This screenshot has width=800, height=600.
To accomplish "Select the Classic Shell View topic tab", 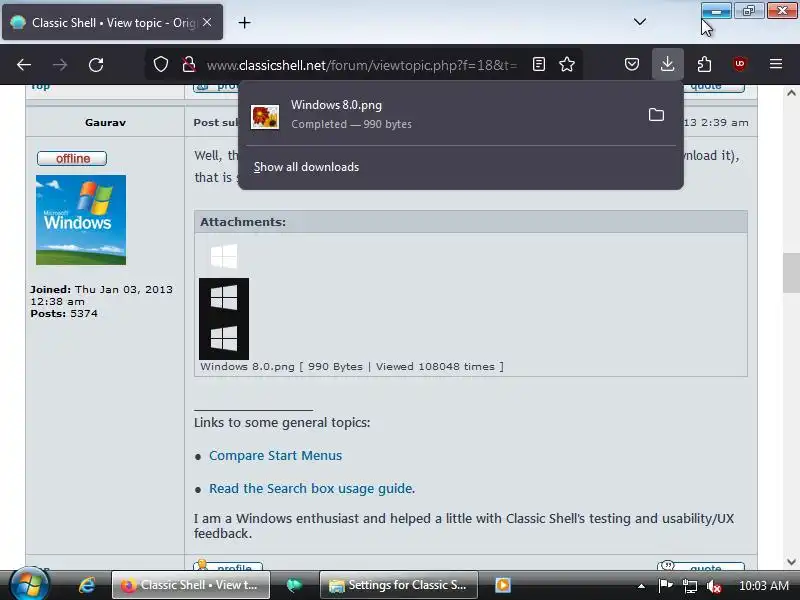I will coord(112,22).
